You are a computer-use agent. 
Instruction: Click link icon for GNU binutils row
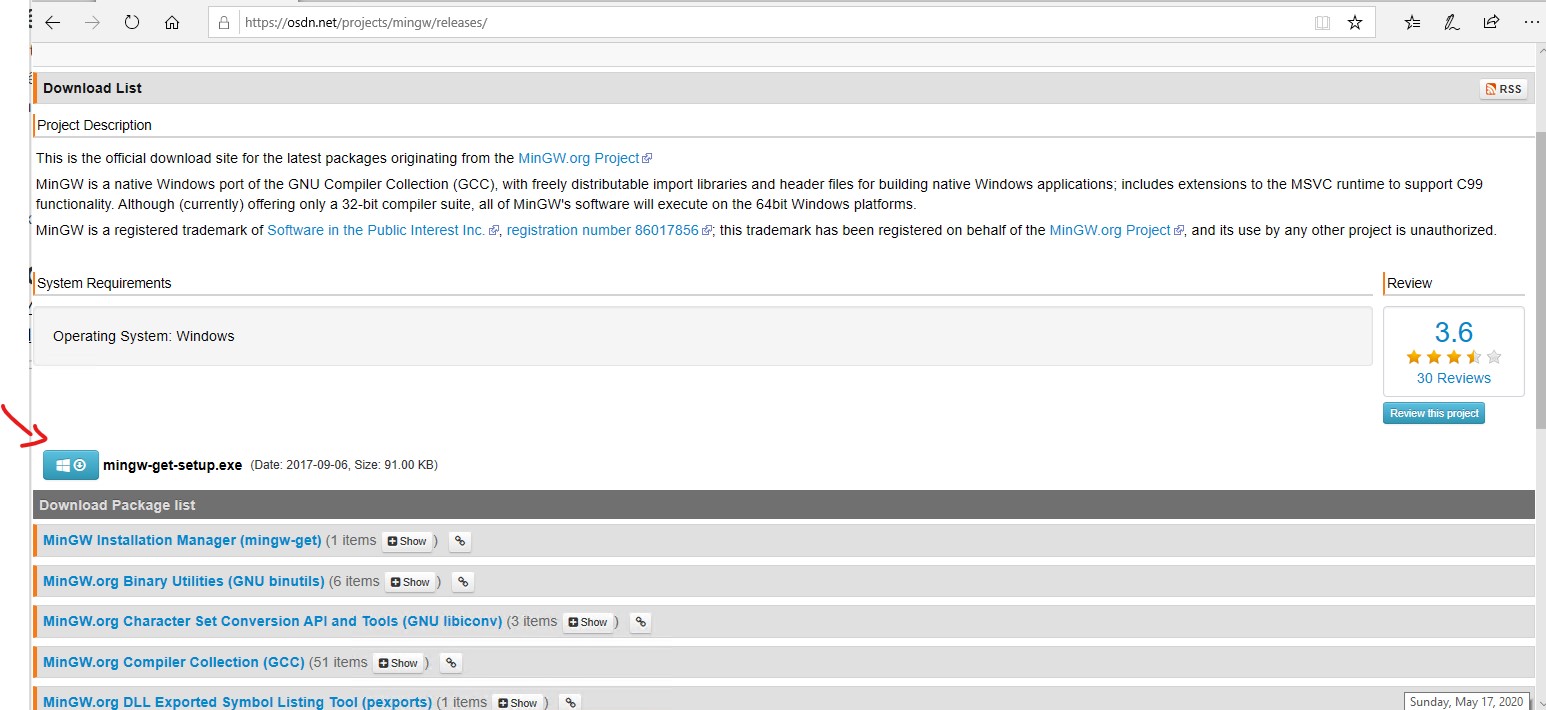point(462,582)
